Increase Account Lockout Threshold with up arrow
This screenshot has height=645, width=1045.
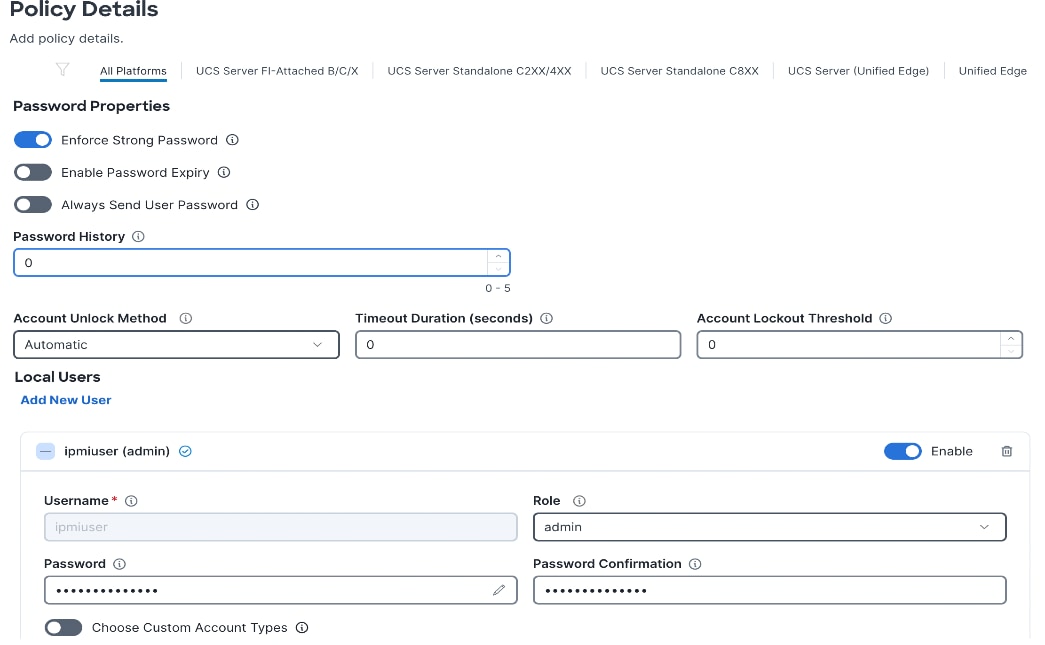coord(1011,338)
